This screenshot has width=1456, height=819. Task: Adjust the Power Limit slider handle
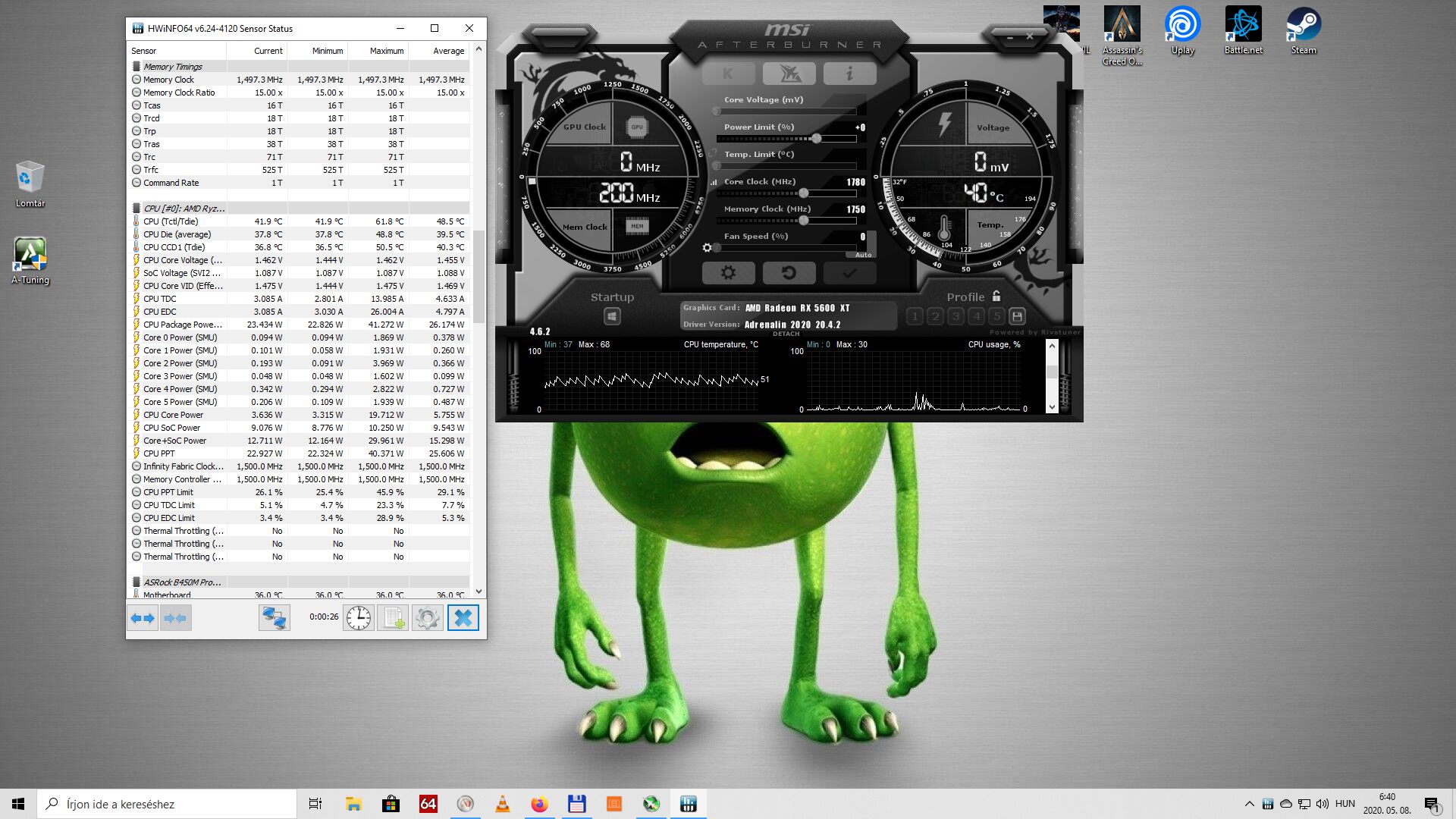[816, 139]
